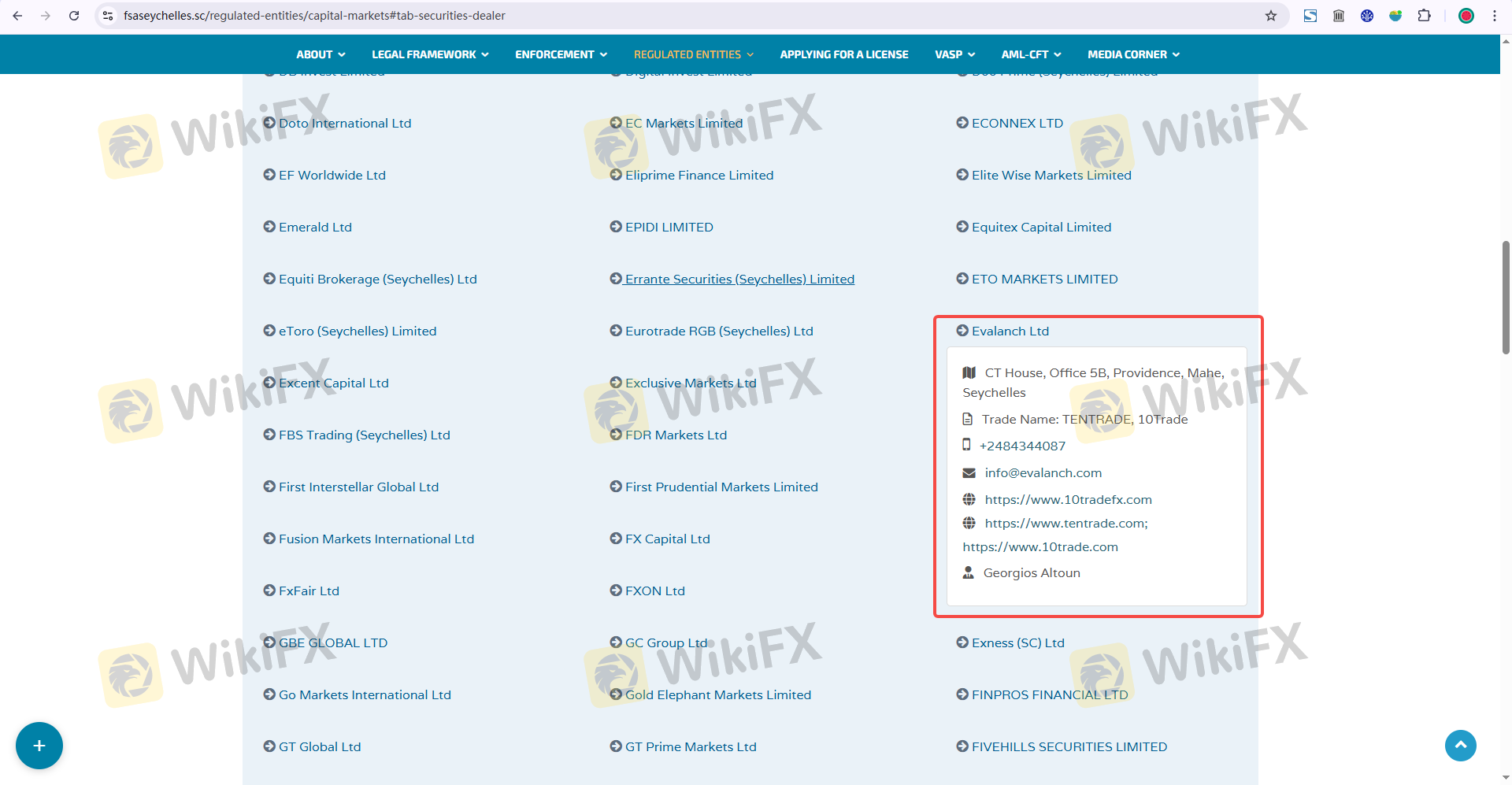Open the browser profile avatar
Viewport: 1512px width, 785px height.
click(x=1466, y=16)
